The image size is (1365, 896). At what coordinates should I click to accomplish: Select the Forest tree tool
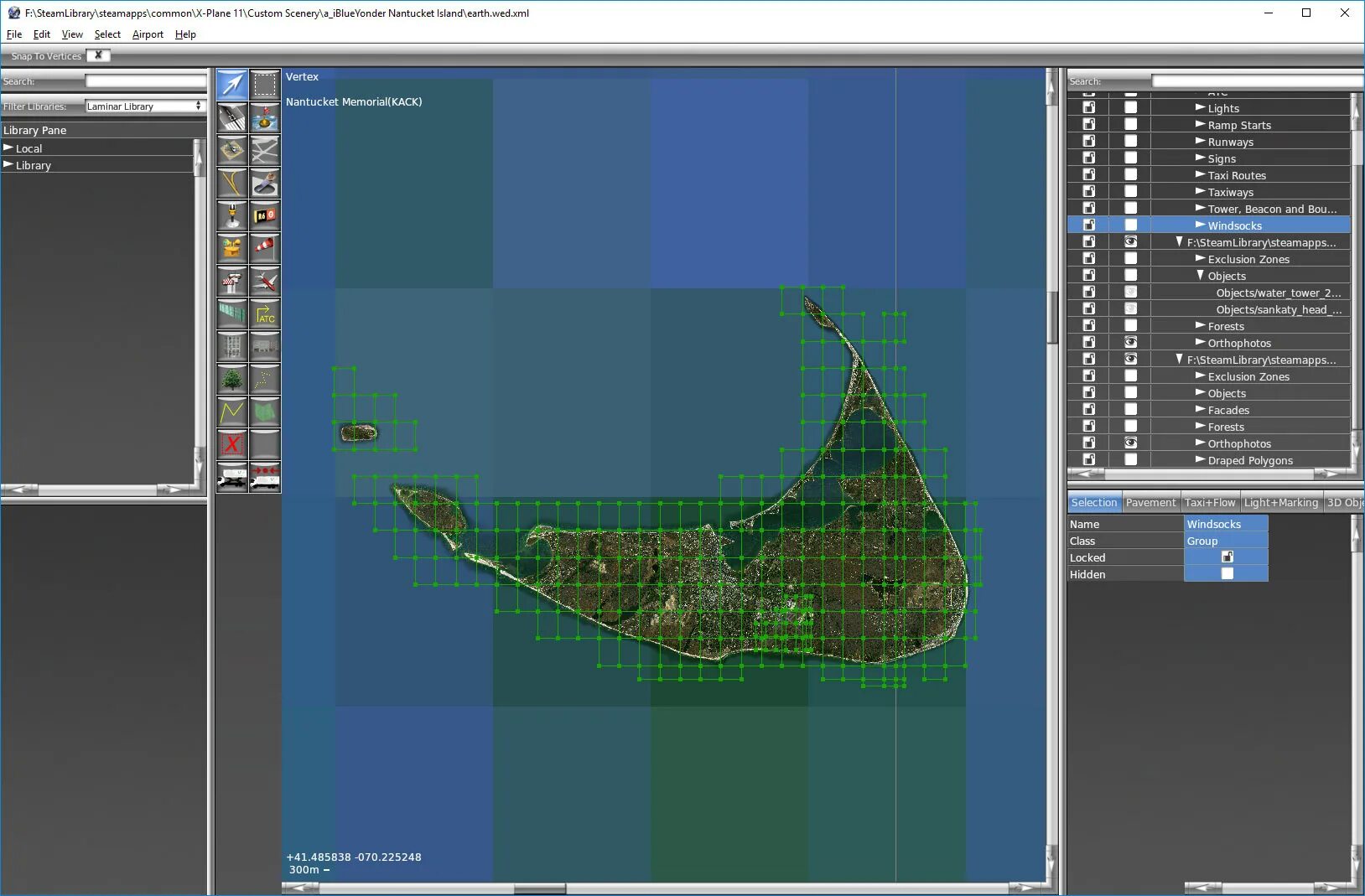(x=232, y=379)
